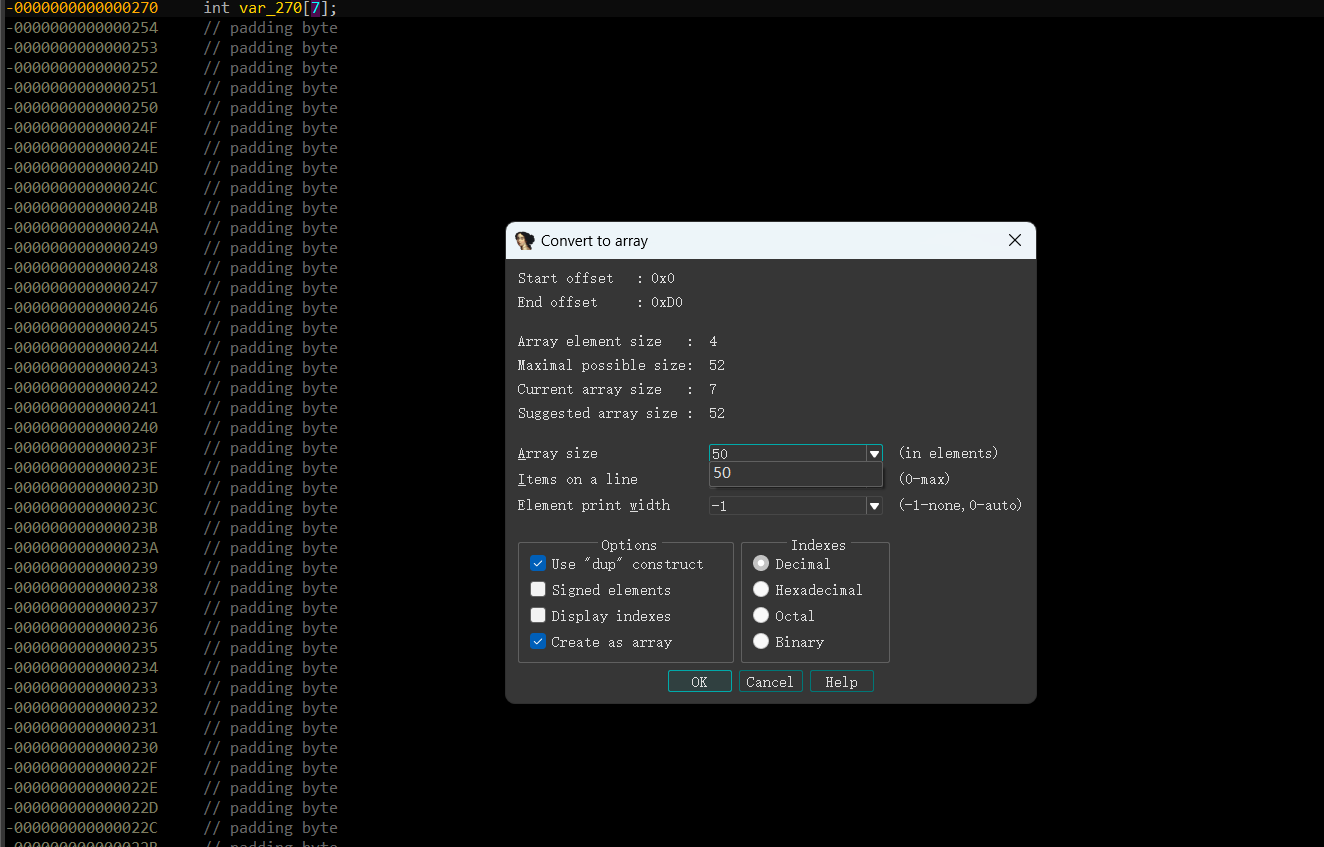Viewport: 1324px width, 847px height.
Task: Click the Array element size value 4
Action: pyautogui.click(x=713, y=342)
